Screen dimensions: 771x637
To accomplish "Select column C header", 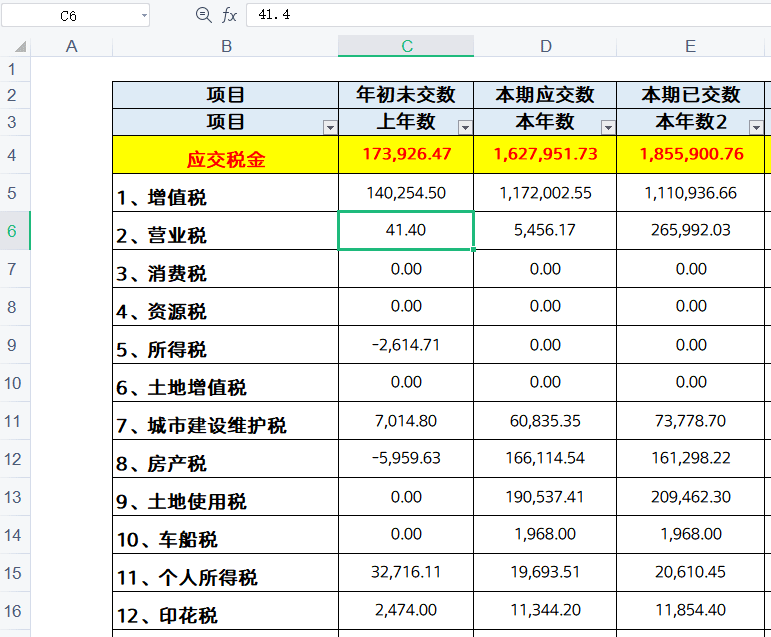I will (406, 46).
